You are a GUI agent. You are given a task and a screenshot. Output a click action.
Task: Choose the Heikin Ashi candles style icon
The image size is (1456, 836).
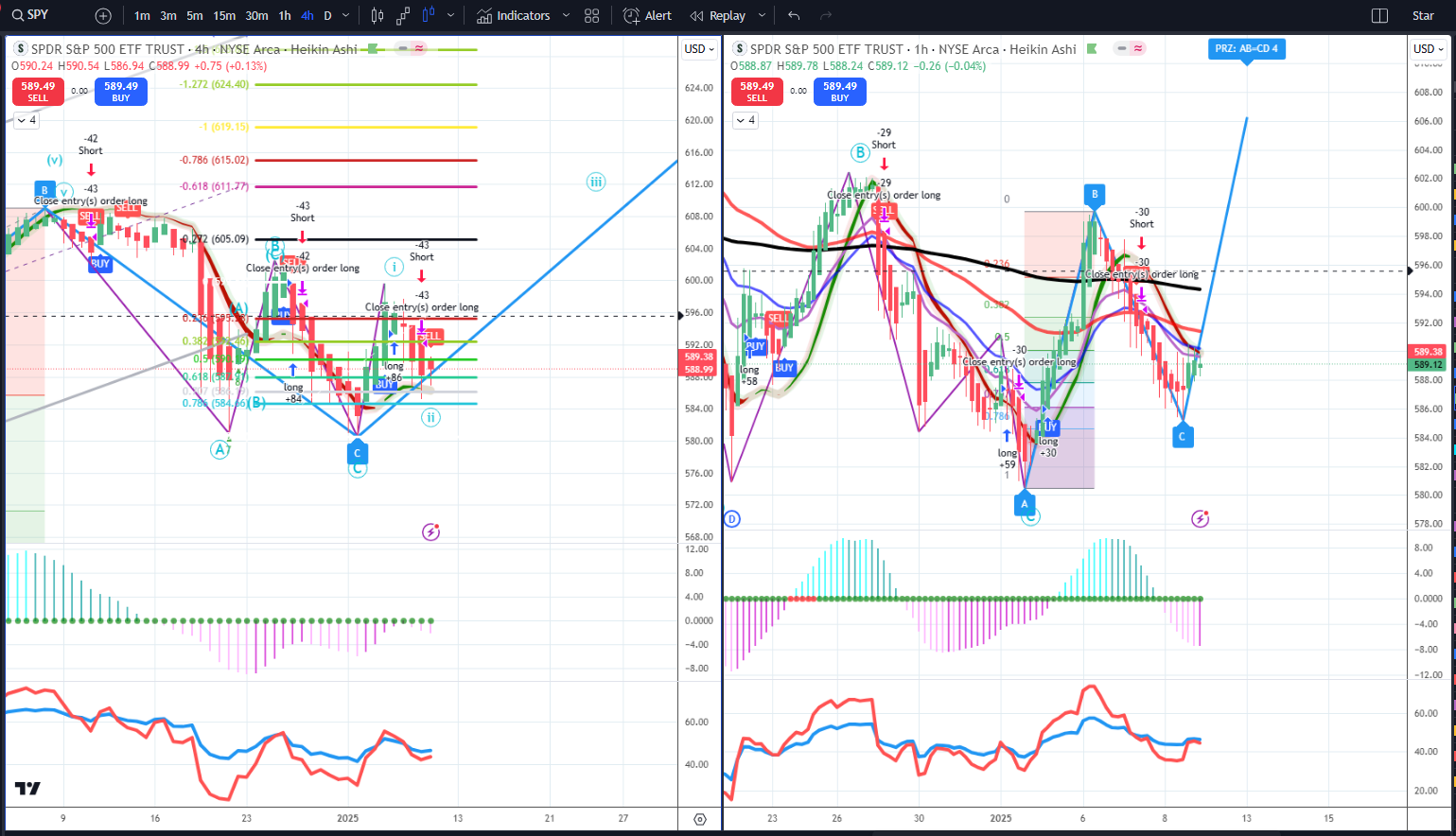[429, 16]
